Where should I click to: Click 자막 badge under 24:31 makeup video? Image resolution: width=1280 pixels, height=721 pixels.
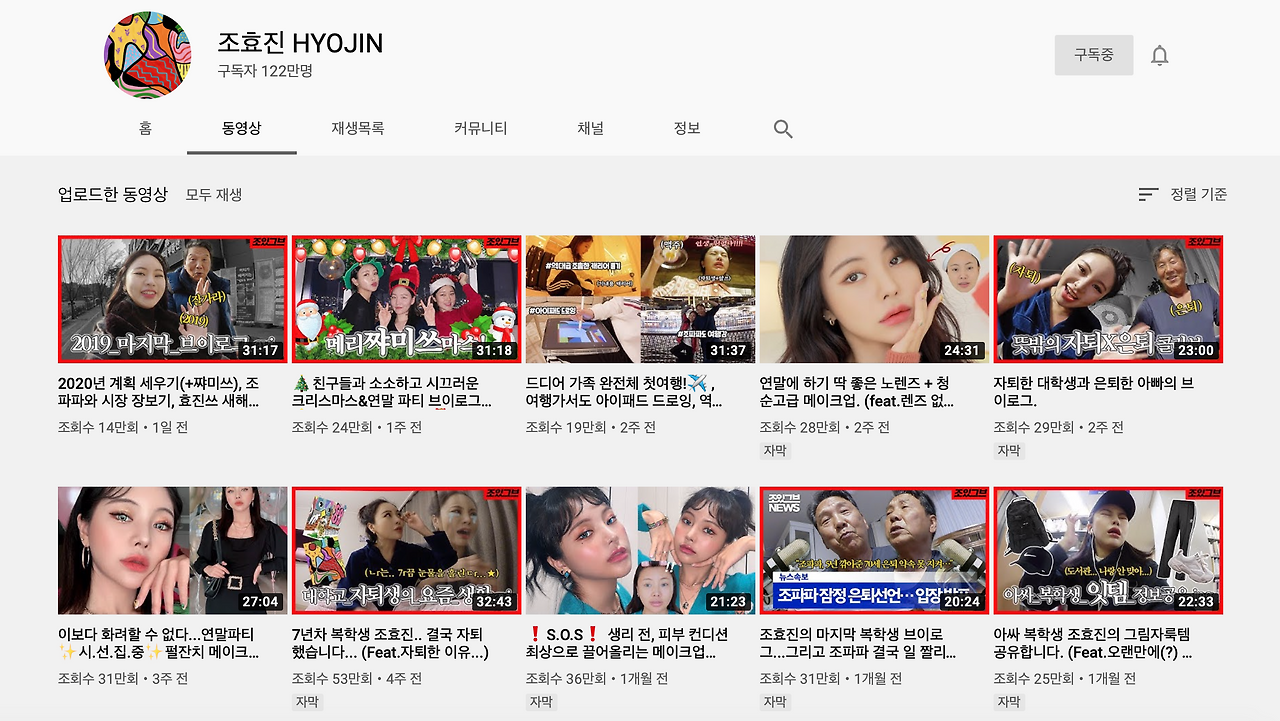tap(775, 451)
